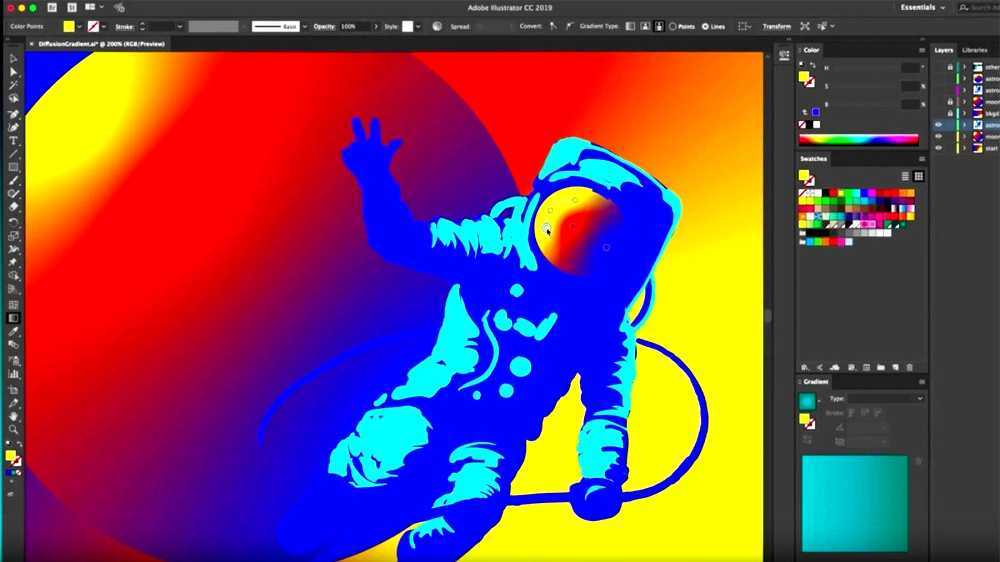Open the Stroke panel link
The width and height of the screenshot is (1000, 562).
point(124,27)
